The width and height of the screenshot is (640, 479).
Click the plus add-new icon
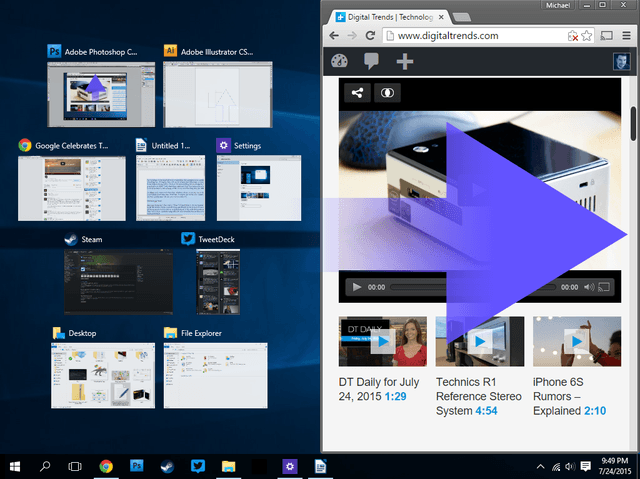(404, 62)
